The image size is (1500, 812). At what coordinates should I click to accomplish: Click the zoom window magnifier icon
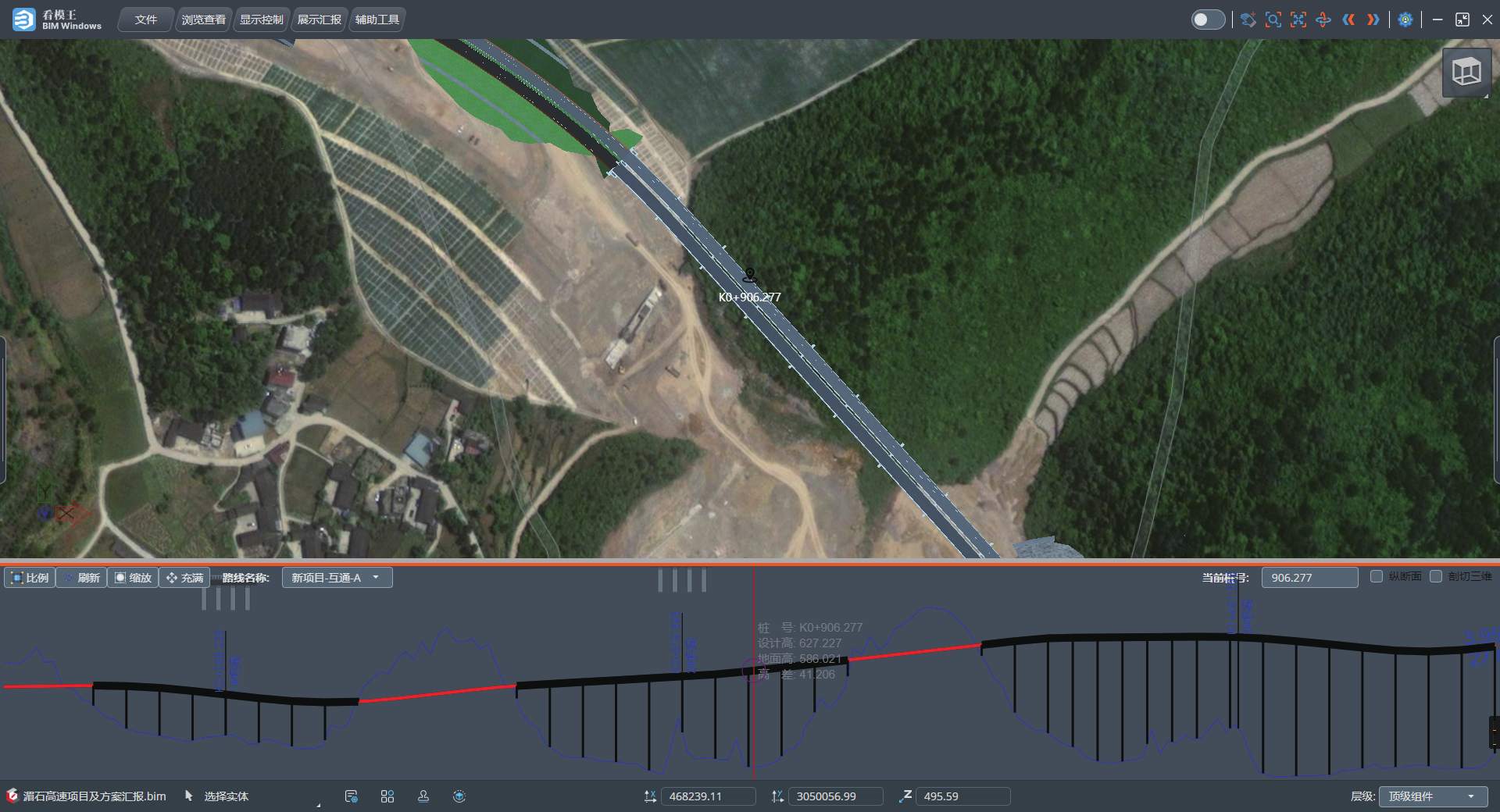1273,20
